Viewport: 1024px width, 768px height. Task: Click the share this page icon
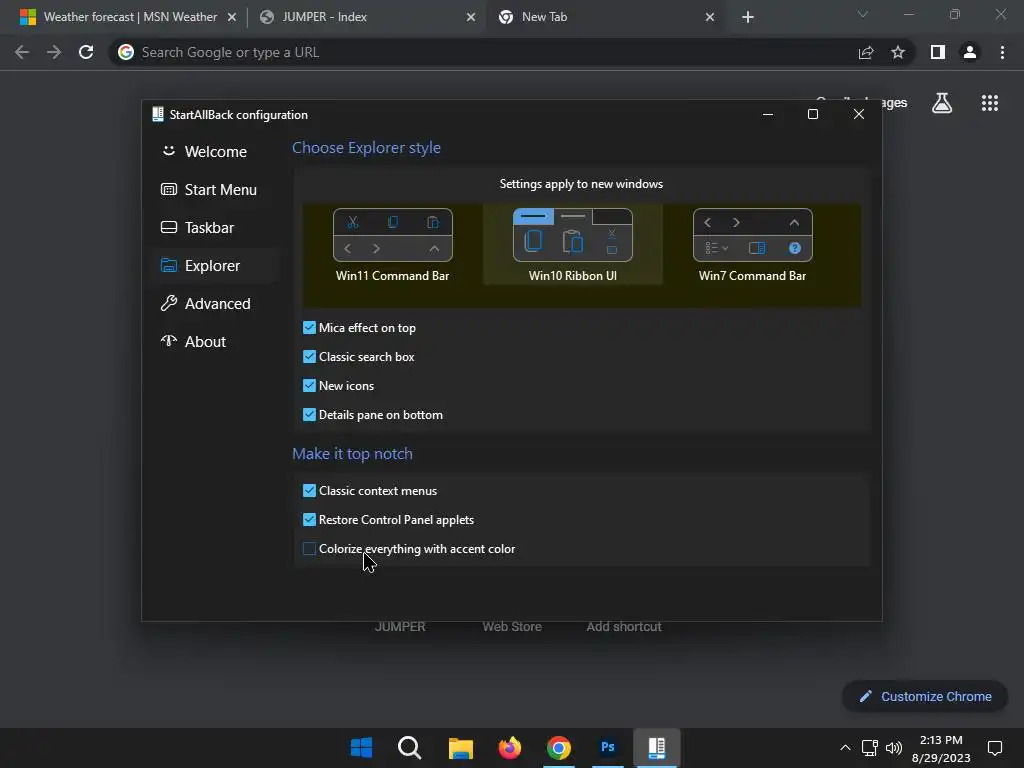pos(866,52)
